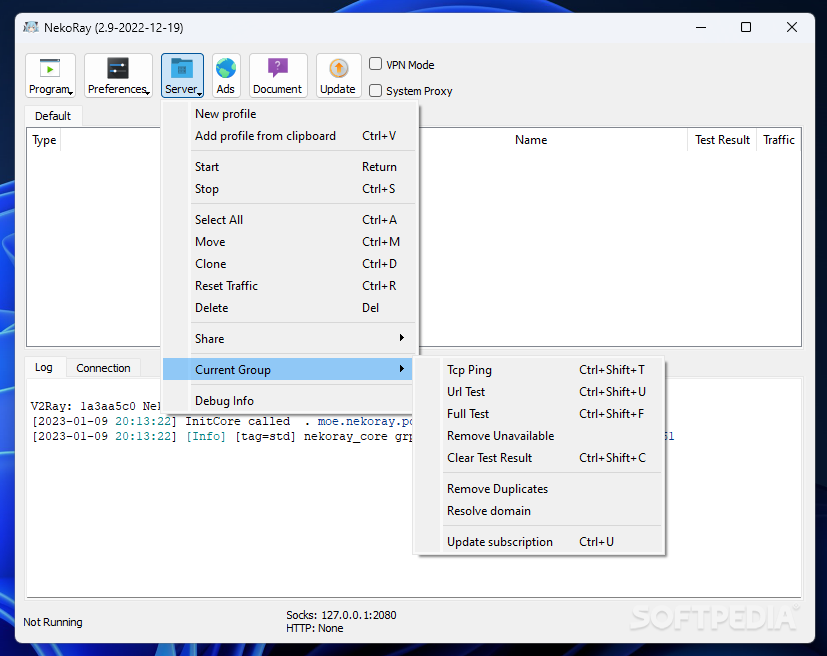The height and width of the screenshot is (656, 827).
Task: Open the Ads globe button
Action: click(x=226, y=75)
